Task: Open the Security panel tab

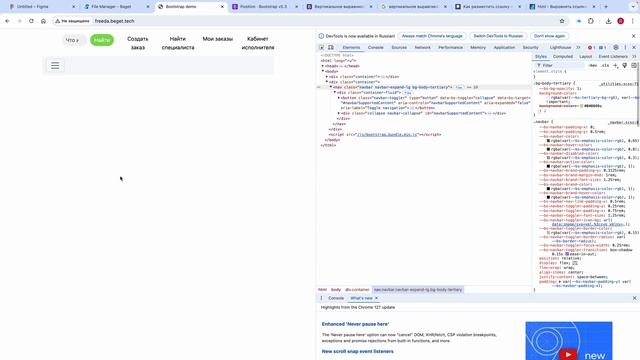Action: 530,48
